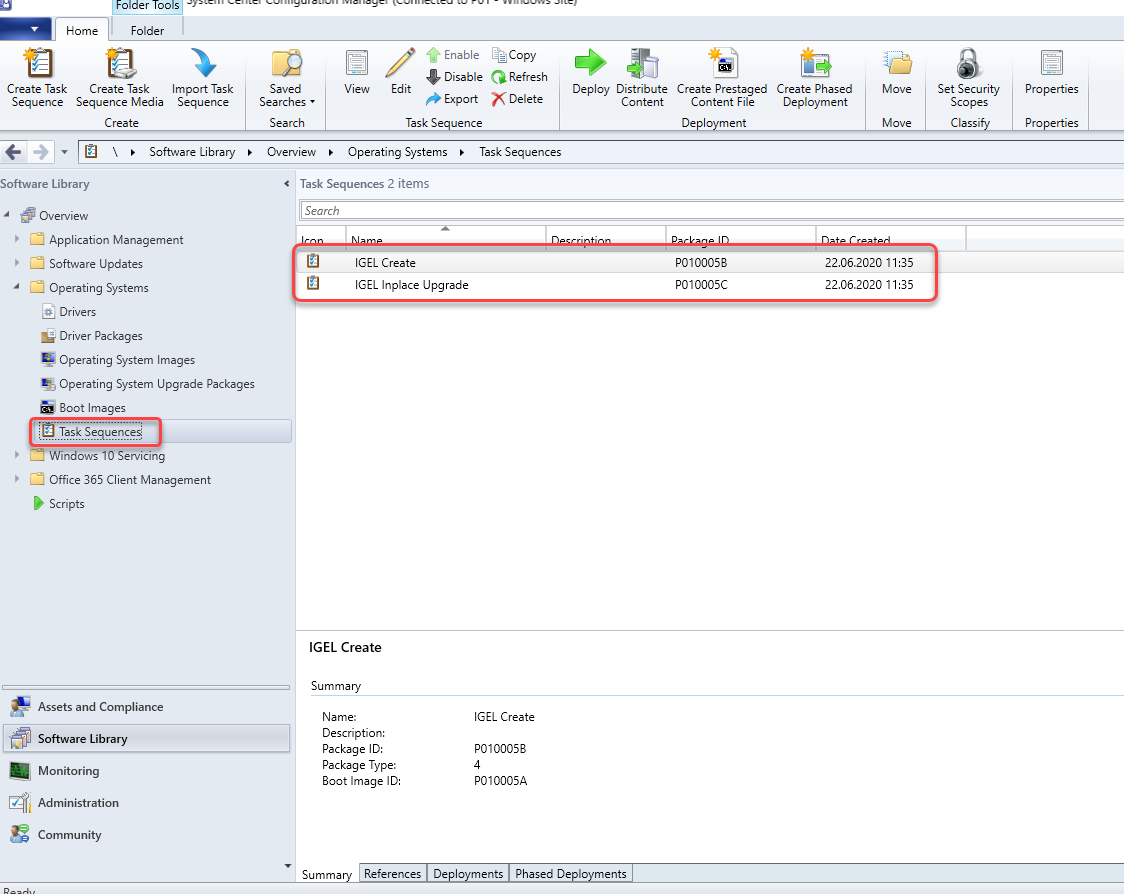Click the Refresh button in ribbon
Screen dimensions: 1124x894
coord(519,77)
